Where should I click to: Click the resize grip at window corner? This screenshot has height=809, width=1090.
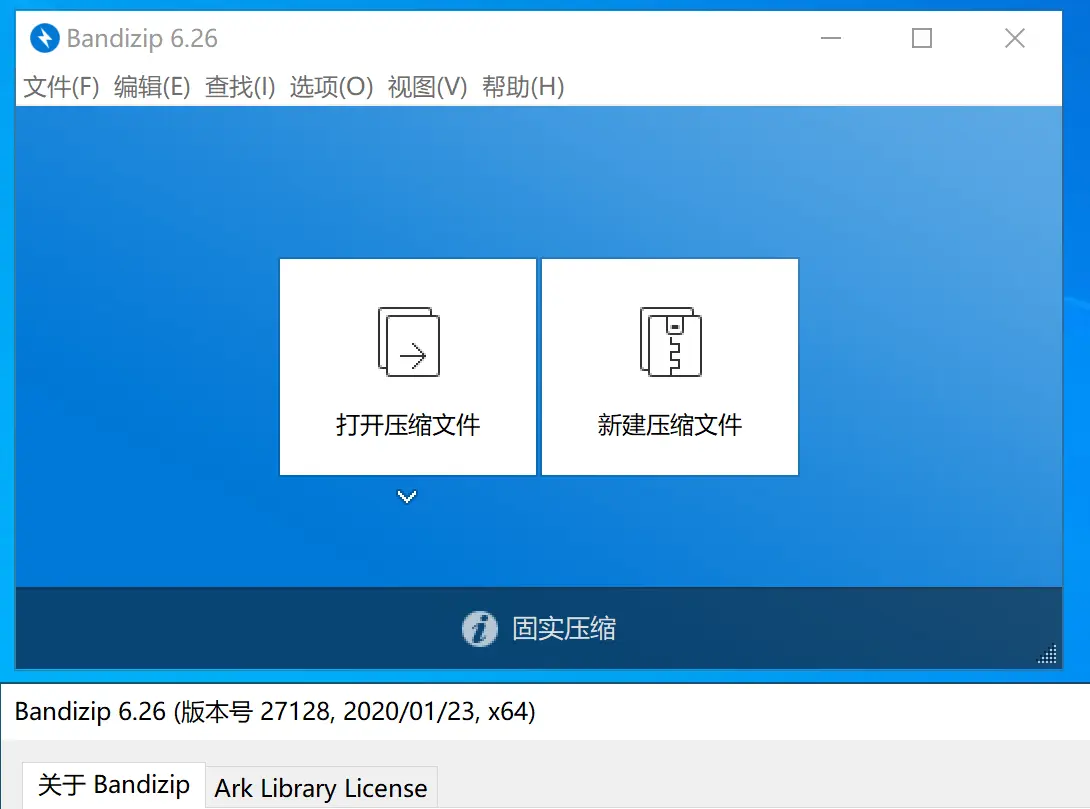coord(1048,655)
